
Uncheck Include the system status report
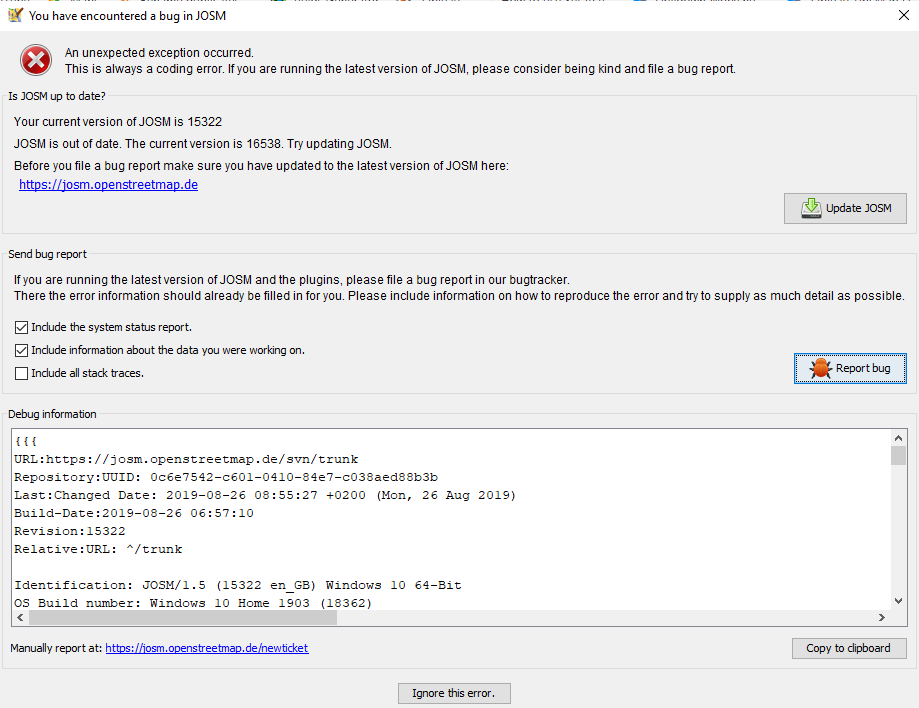pyautogui.click(x=22, y=327)
